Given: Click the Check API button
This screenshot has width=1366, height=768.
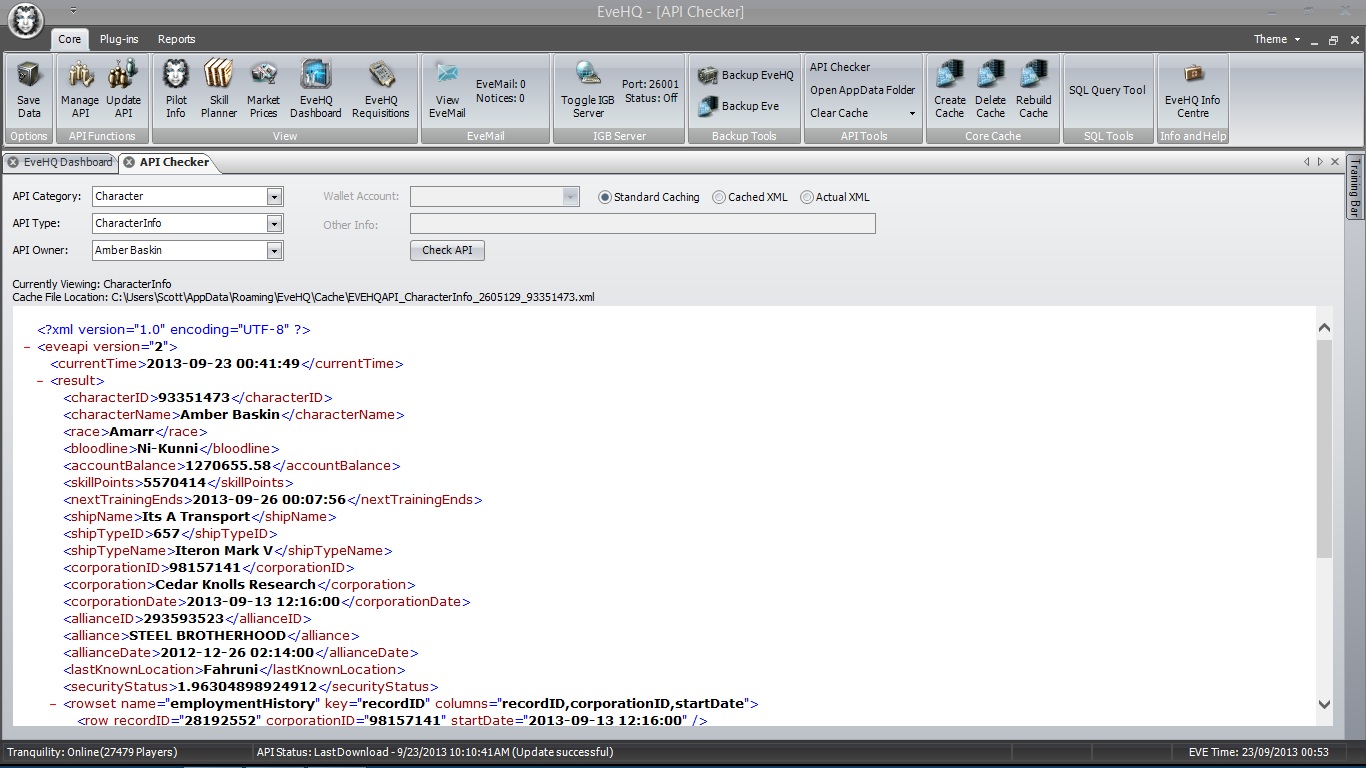Looking at the screenshot, I should (447, 250).
